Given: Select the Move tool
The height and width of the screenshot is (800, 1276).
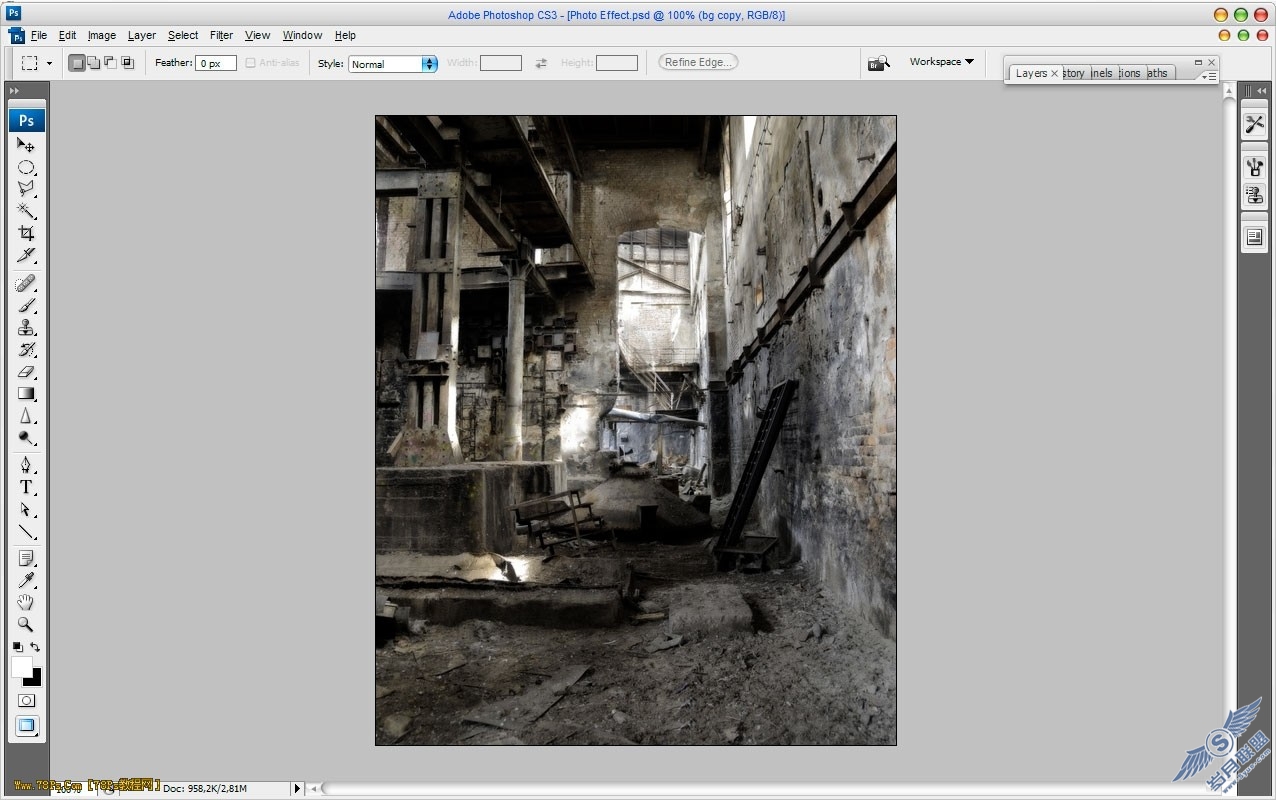Looking at the screenshot, I should click(26, 145).
